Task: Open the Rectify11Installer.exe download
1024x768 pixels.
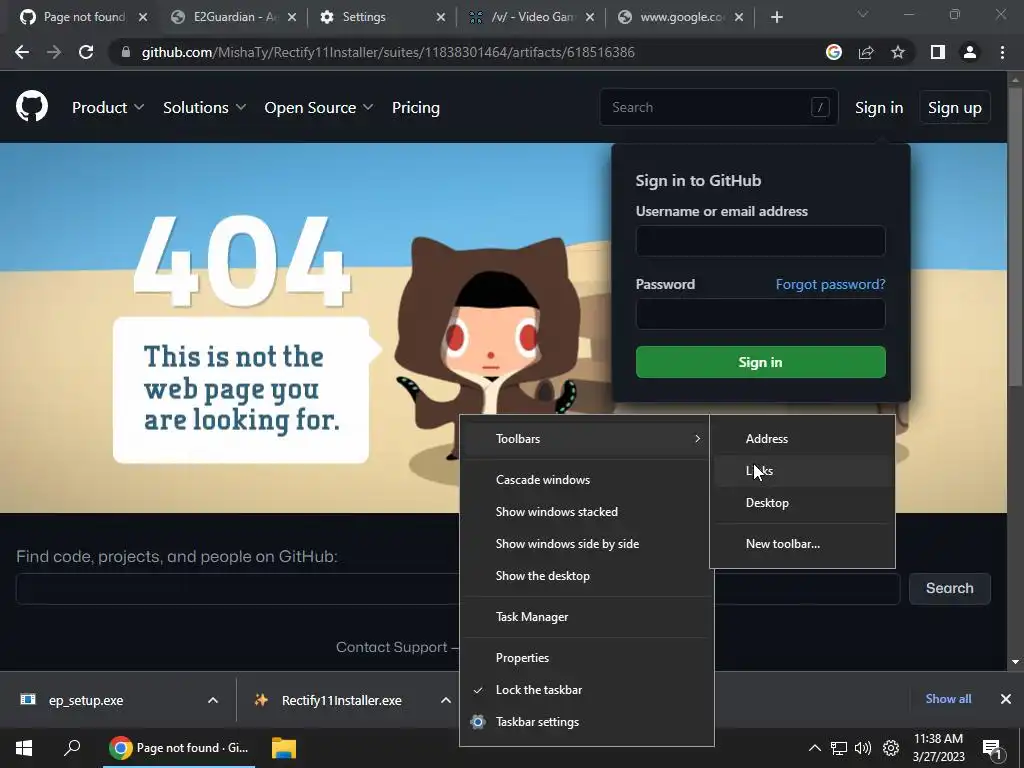Action: tap(342, 700)
